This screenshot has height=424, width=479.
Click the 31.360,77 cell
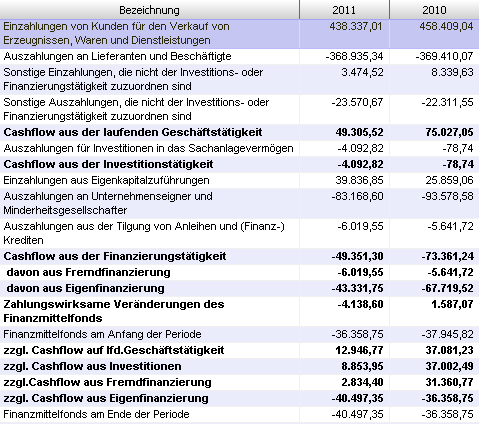pyautogui.click(x=435, y=382)
